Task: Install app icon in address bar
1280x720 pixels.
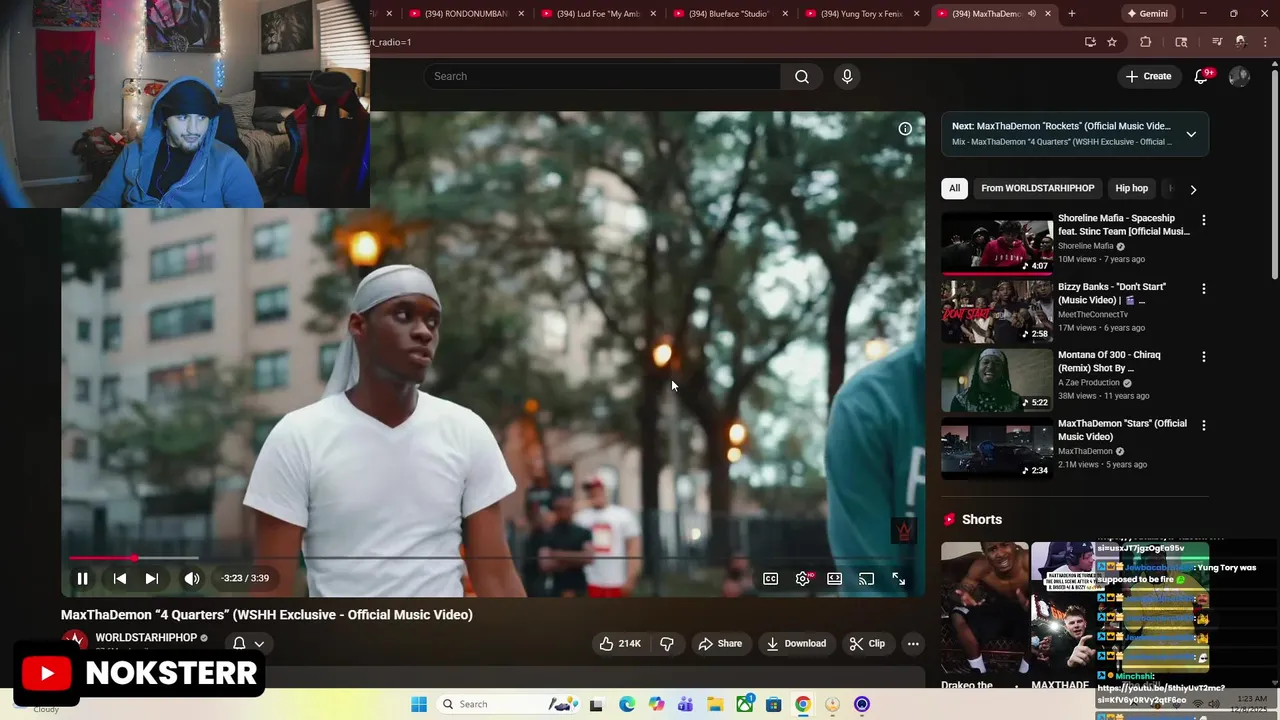Action: [1090, 42]
